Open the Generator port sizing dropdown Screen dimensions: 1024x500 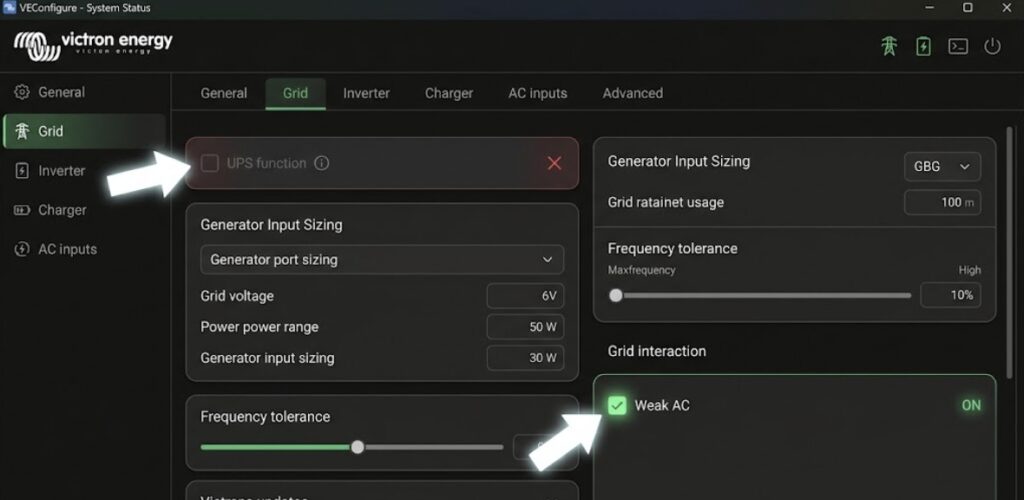pos(382,260)
